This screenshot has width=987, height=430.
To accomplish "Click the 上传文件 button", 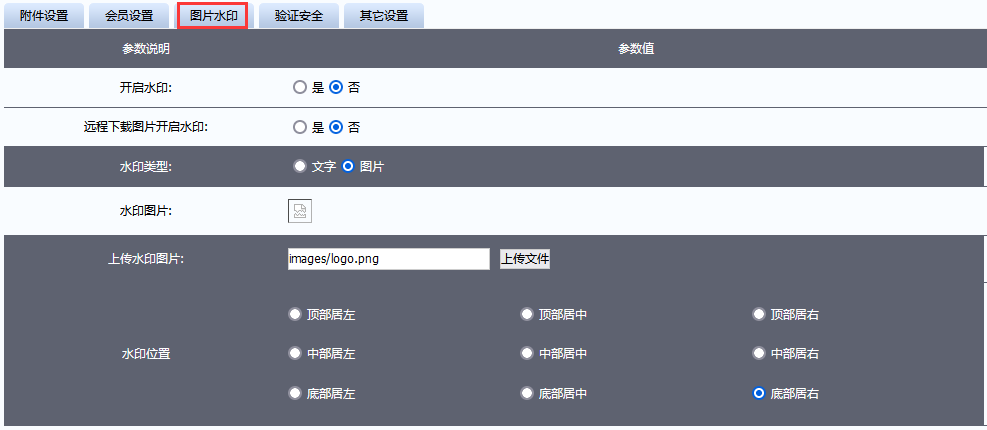I will click(x=525, y=259).
